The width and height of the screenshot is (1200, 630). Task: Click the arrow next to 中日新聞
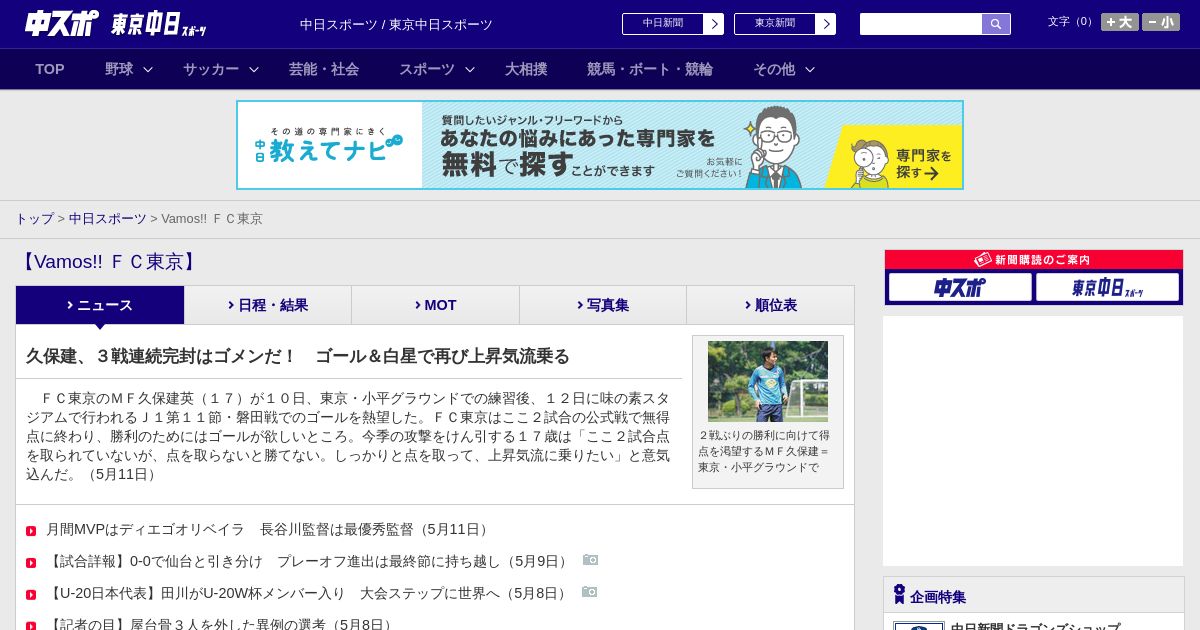[x=714, y=24]
